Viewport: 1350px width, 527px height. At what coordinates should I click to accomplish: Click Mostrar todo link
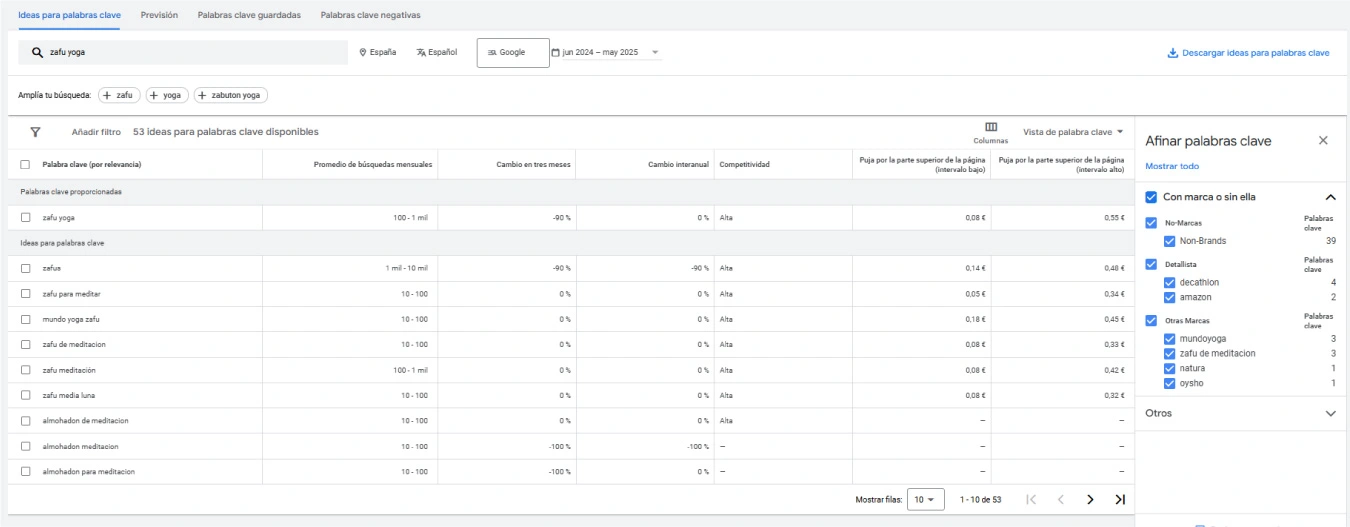click(1172, 167)
